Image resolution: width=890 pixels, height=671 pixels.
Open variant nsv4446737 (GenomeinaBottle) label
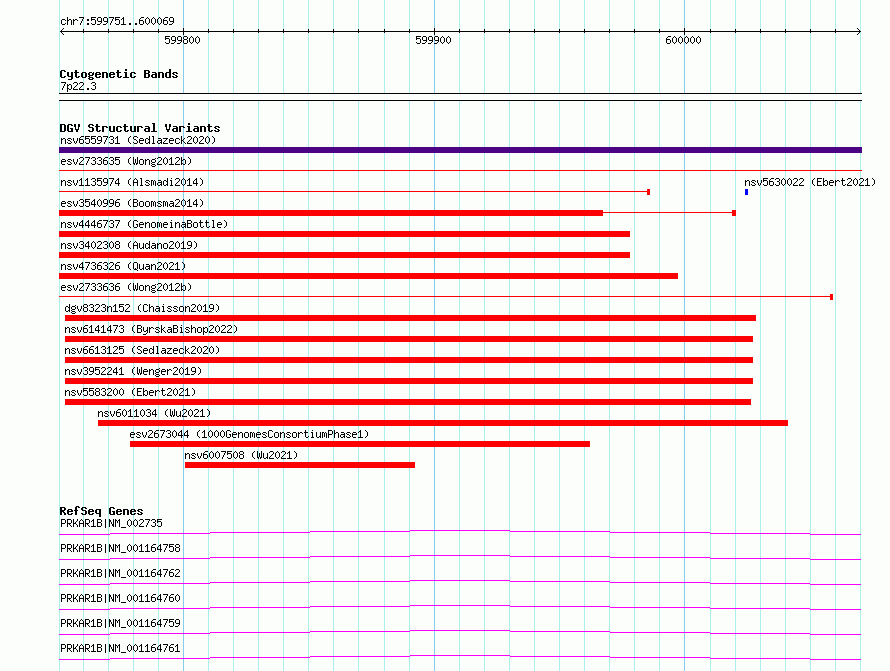click(x=144, y=224)
